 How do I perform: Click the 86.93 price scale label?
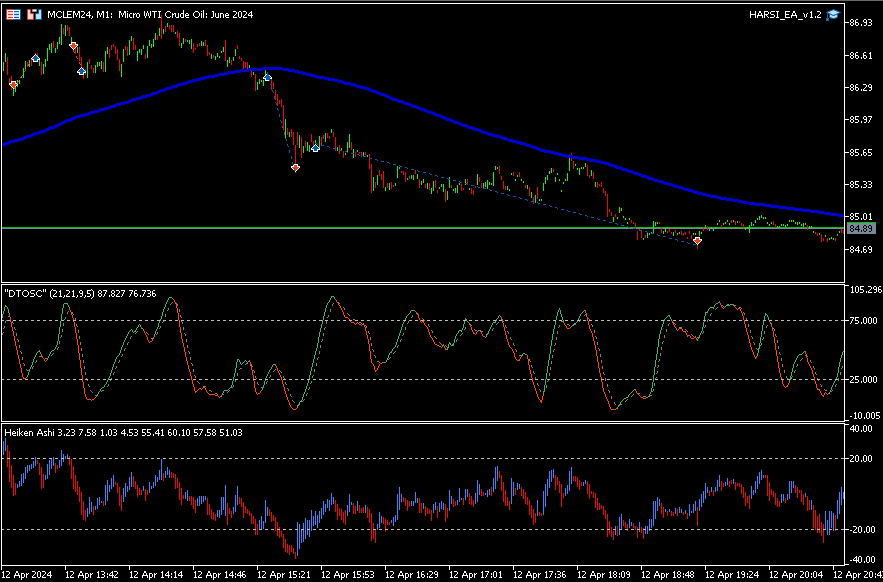[860, 23]
